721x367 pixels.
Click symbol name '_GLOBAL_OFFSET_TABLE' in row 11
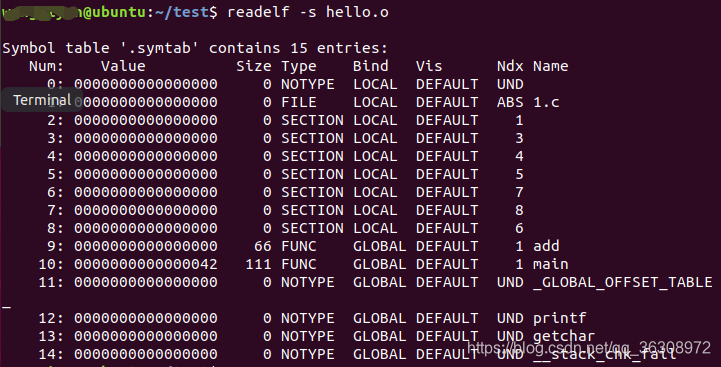pos(623,282)
